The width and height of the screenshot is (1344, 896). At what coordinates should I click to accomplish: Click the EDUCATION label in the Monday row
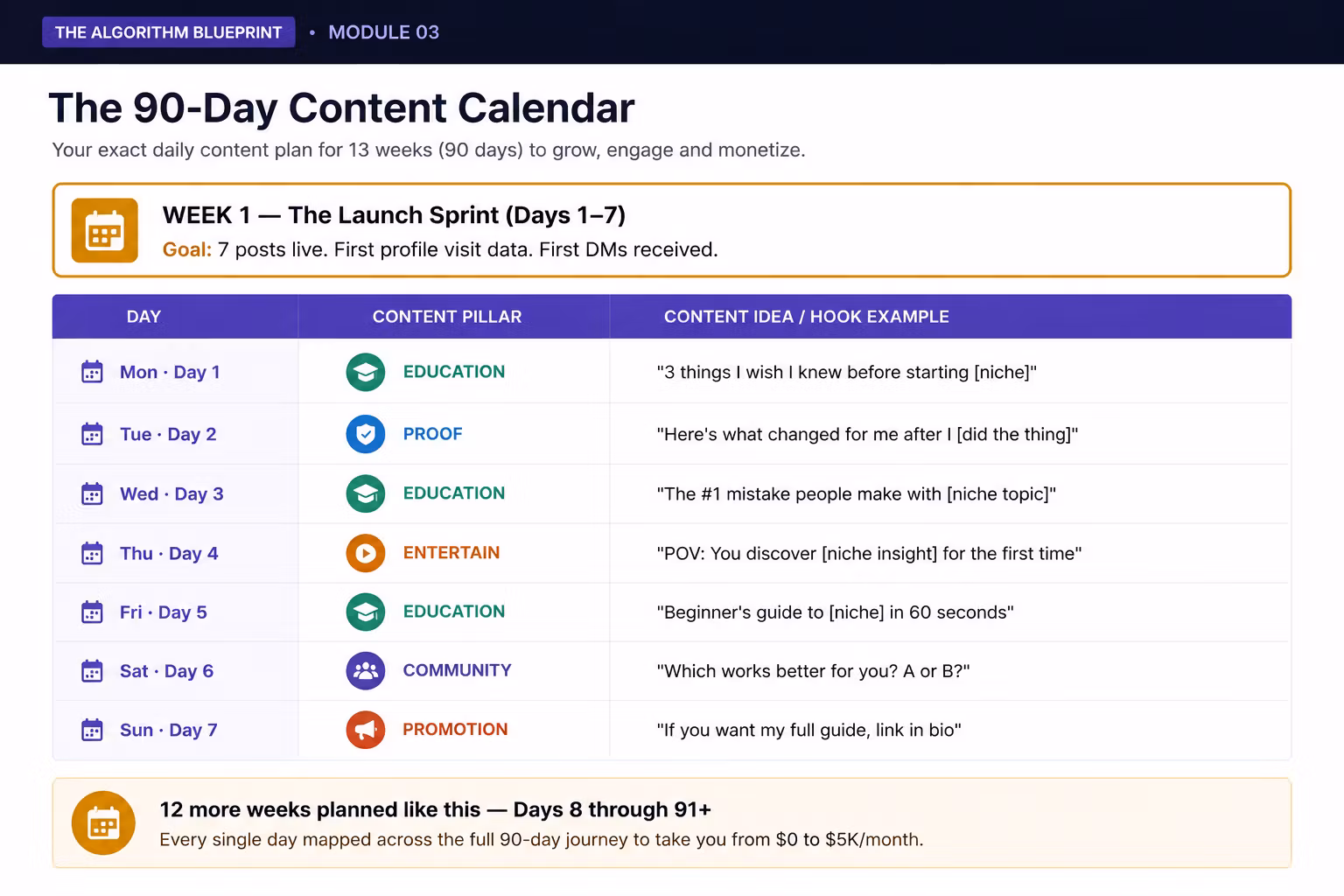(x=454, y=372)
